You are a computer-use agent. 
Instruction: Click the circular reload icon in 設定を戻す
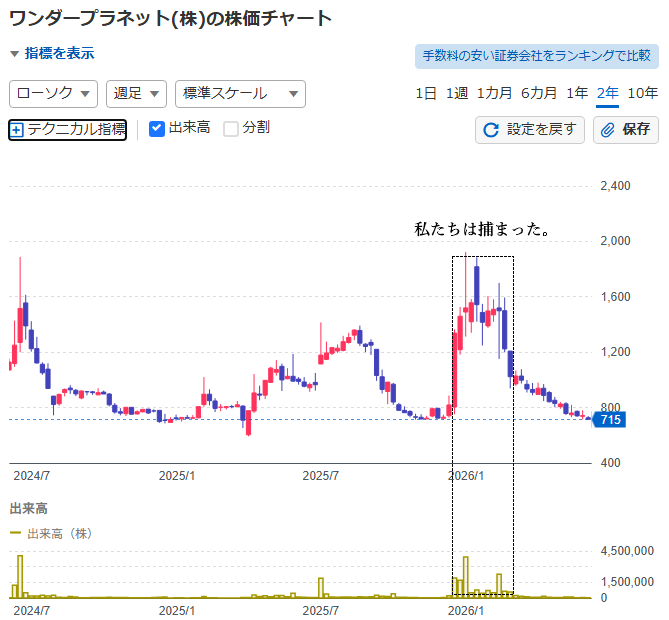click(x=491, y=130)
